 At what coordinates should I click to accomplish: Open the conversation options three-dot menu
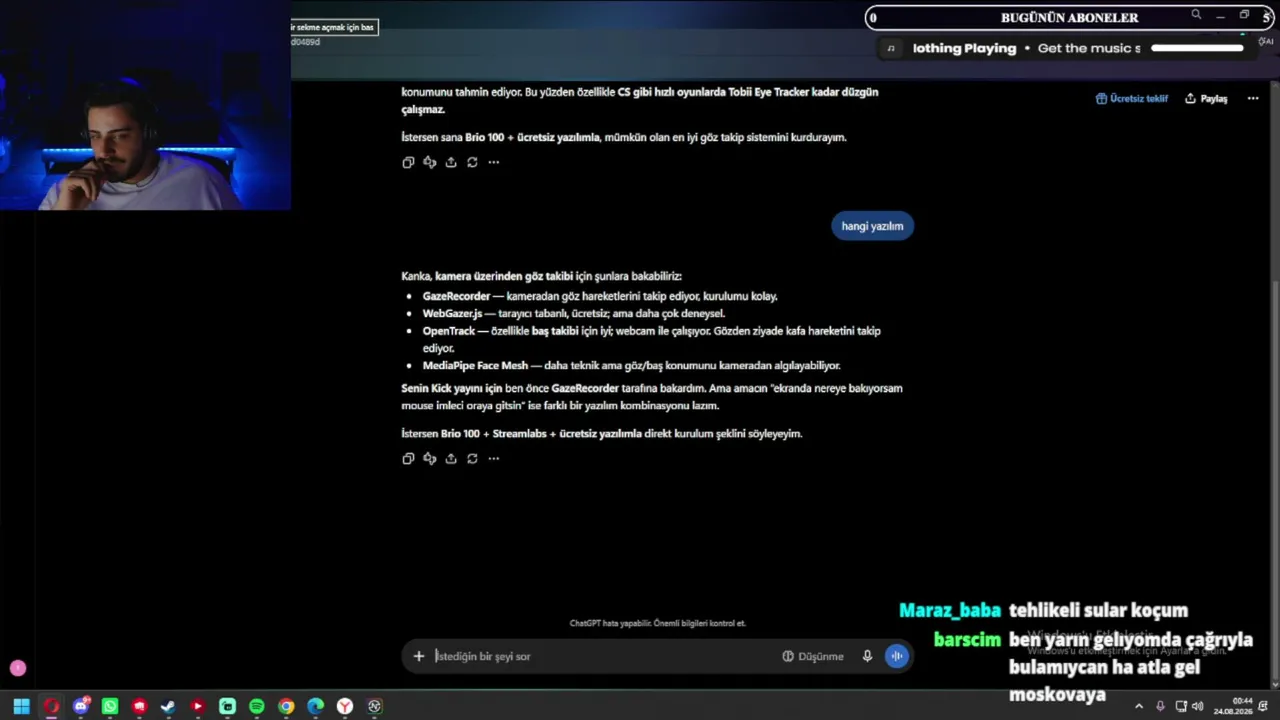pos(1253,99)
